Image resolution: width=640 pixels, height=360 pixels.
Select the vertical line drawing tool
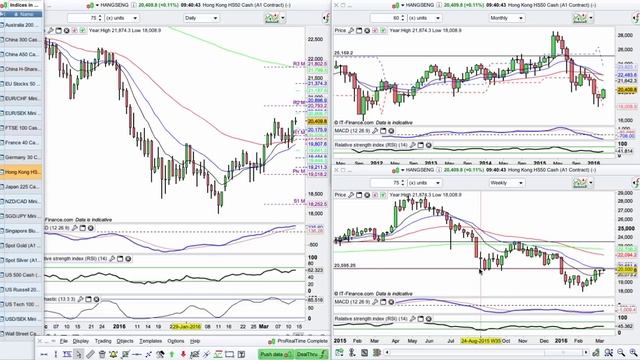pos(56,354)
